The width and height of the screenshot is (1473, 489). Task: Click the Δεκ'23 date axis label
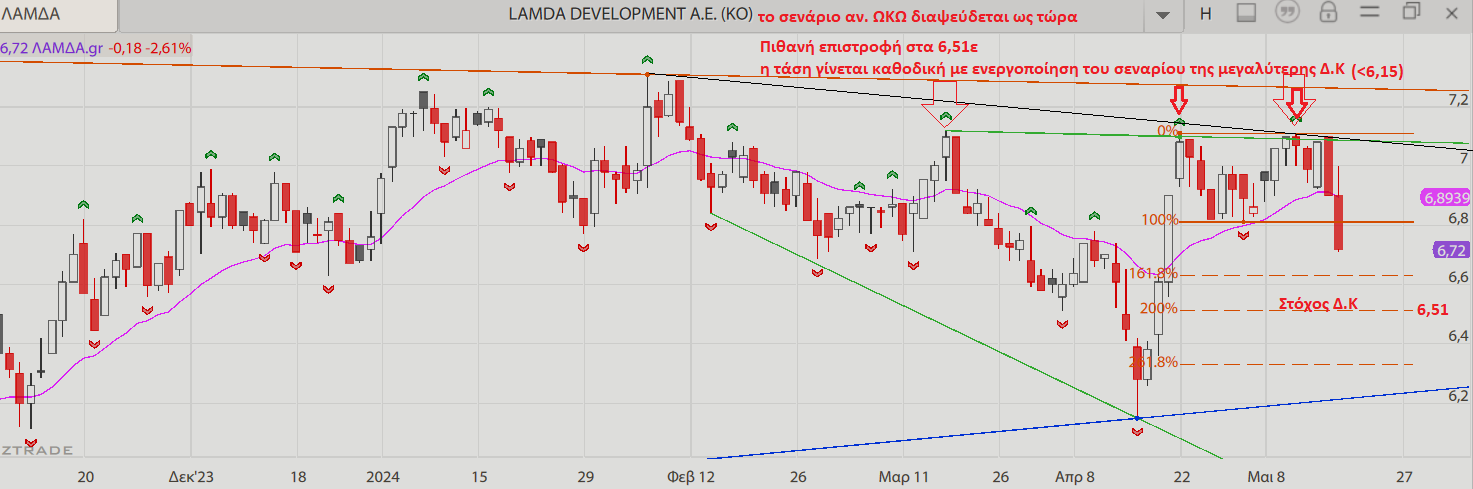(x=190, y=476)
